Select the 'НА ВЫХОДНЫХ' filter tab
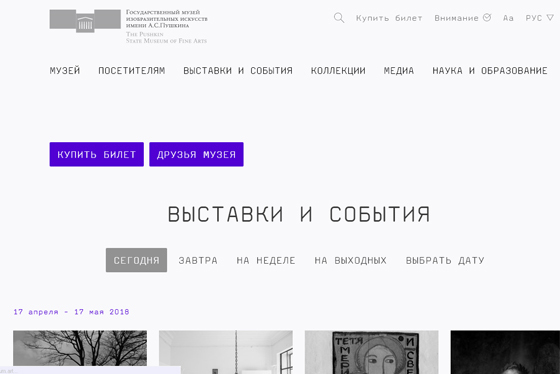 [350, 260]
